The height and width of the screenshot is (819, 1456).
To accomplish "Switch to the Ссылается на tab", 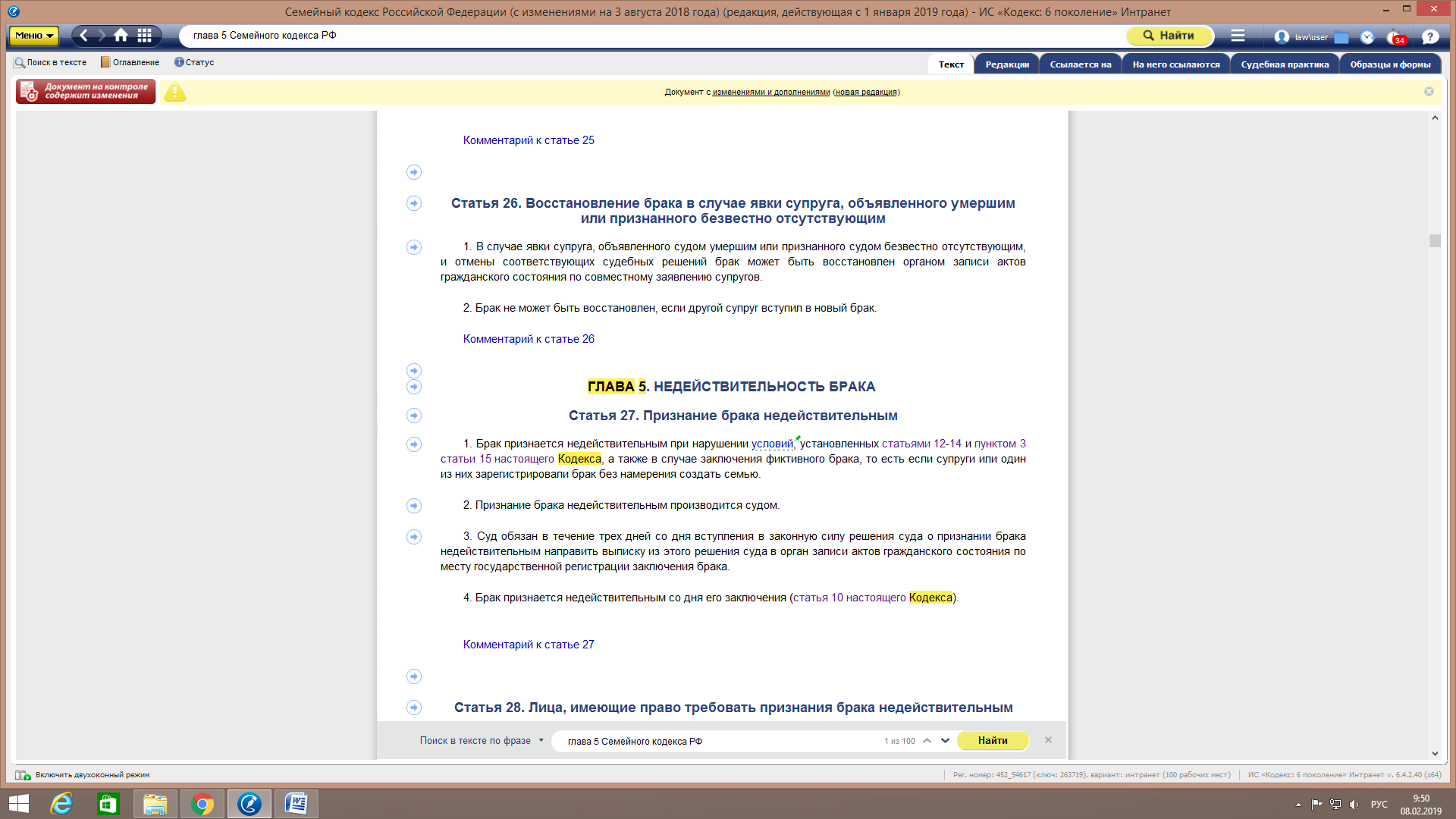I will click(x=1081, y=64).
